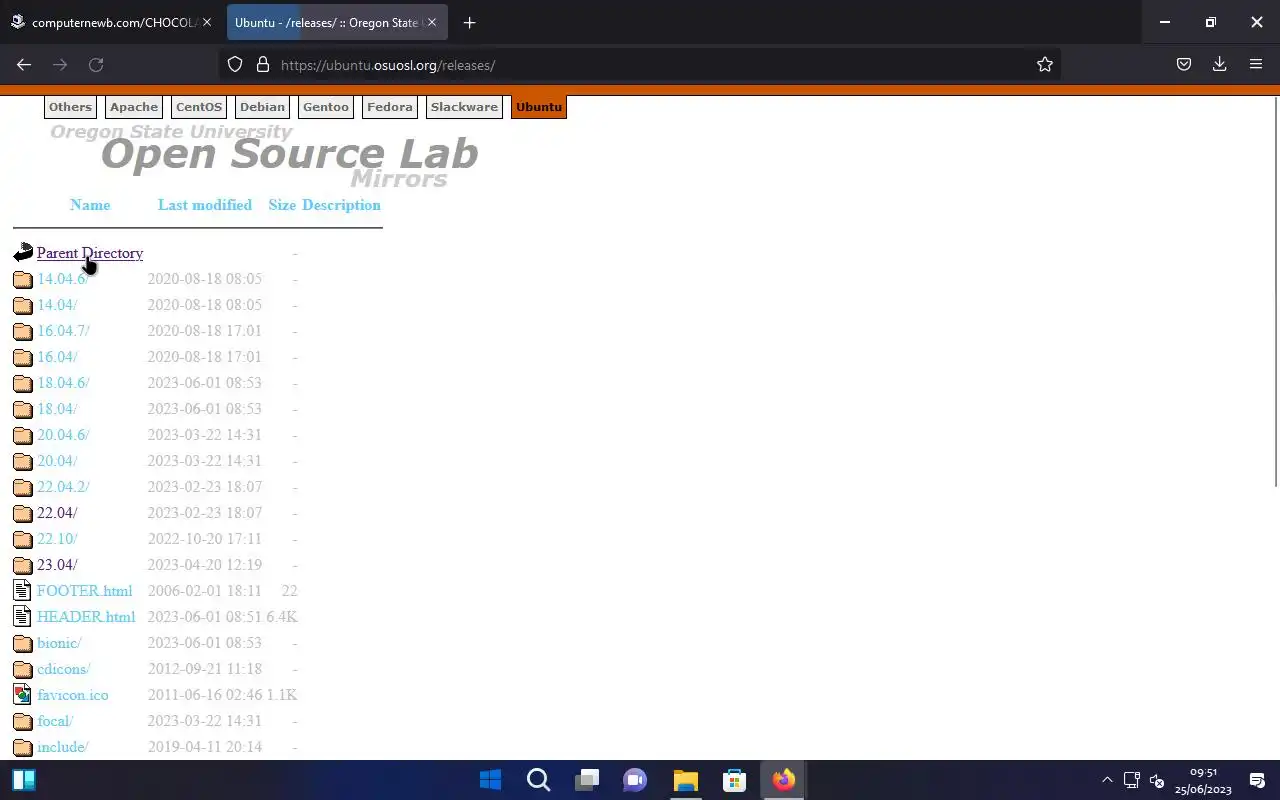Sort listing by Size column
This screenshot has width=1280, height=800.
(282, 205)
